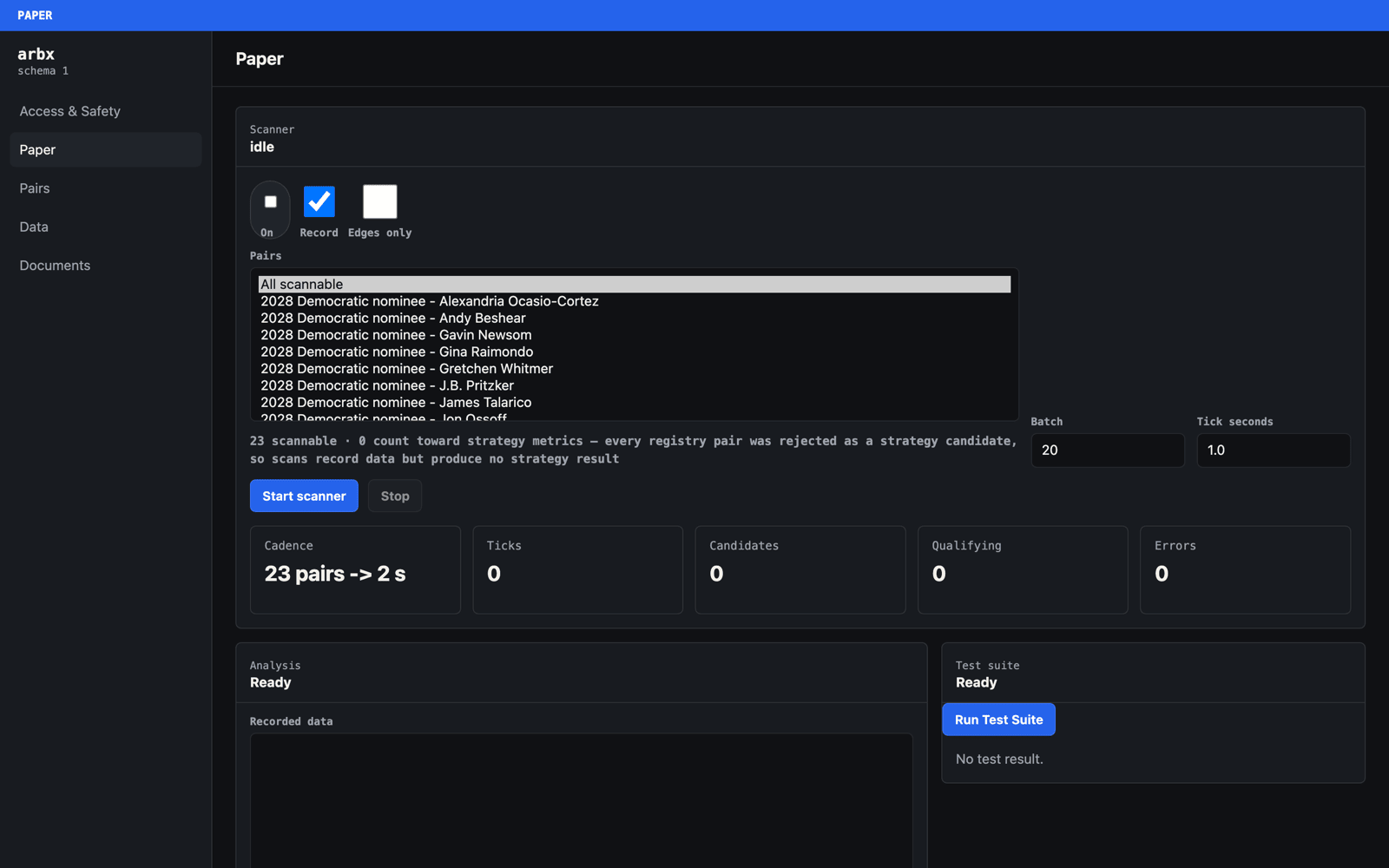Screen dimensions: 1389x868
Task: Open Access & Safety section
Action: click(106, 111)
